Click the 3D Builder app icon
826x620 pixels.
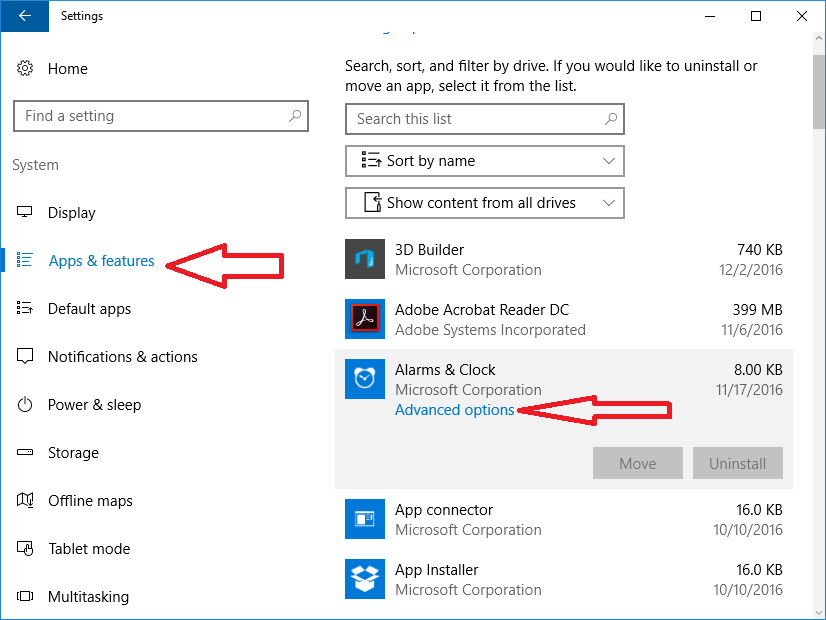tap(364, 259)
